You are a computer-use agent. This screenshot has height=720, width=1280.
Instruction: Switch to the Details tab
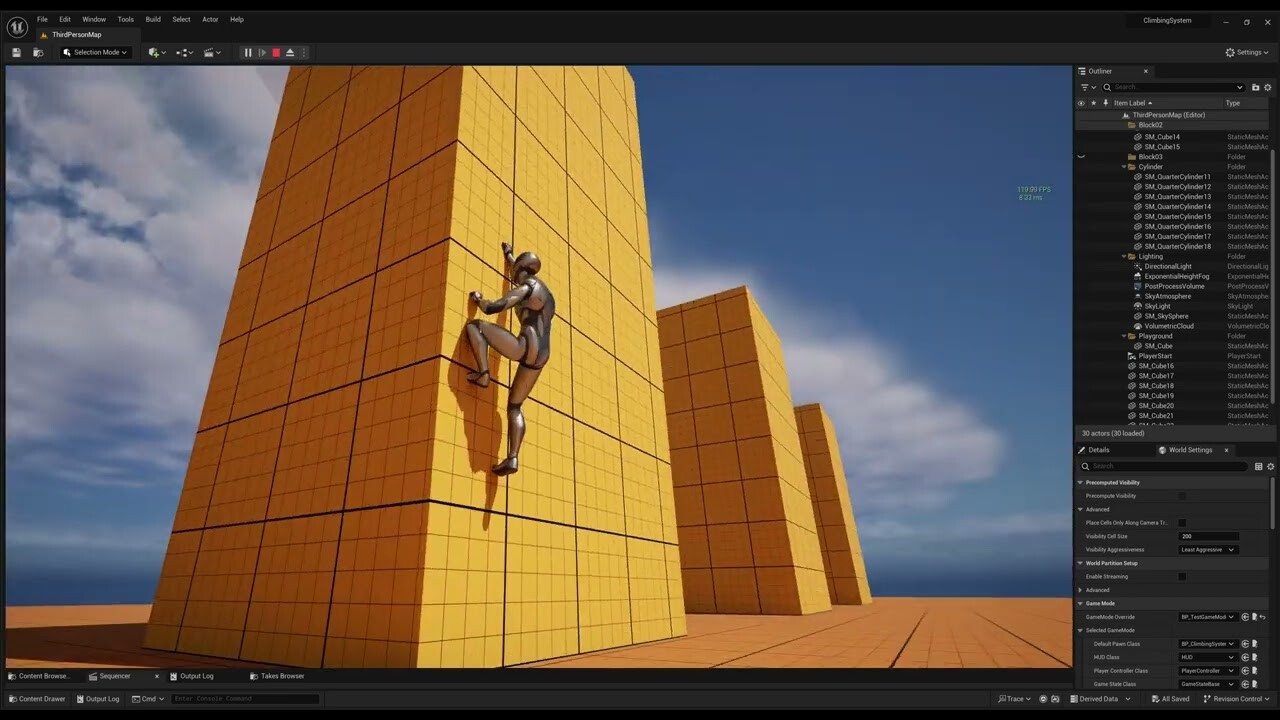tap(1100, 449)
